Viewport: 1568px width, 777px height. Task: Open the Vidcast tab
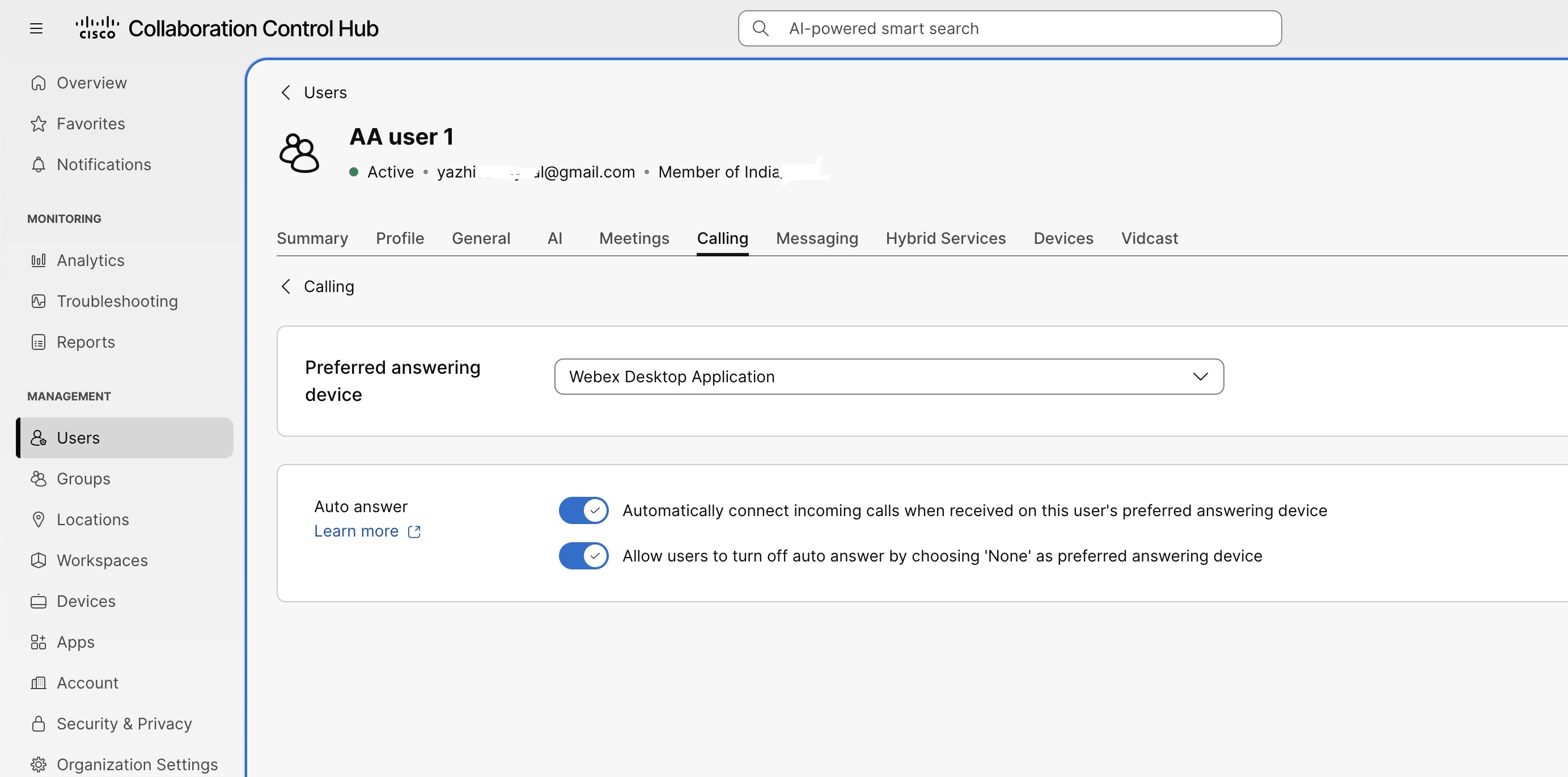(x=1149, y=238)
